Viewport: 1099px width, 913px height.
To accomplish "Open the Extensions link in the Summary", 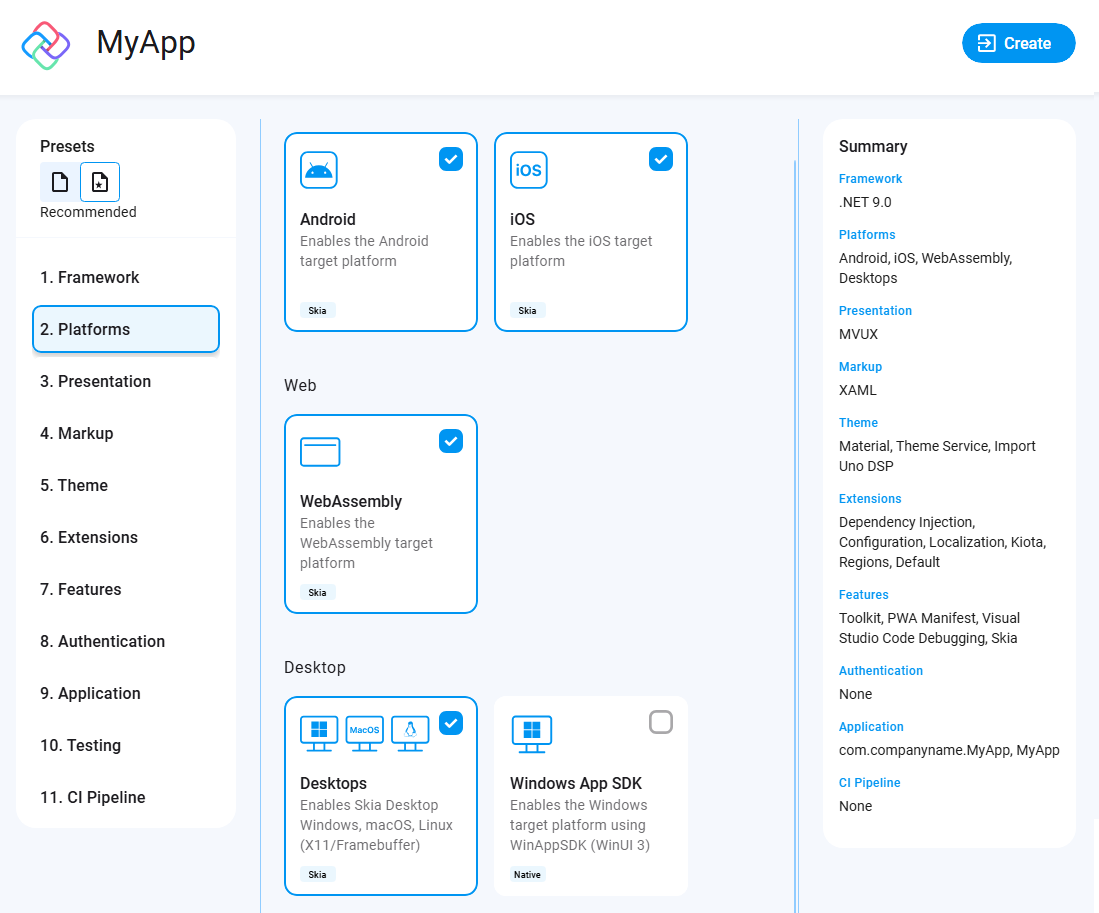I will point(870,498).
